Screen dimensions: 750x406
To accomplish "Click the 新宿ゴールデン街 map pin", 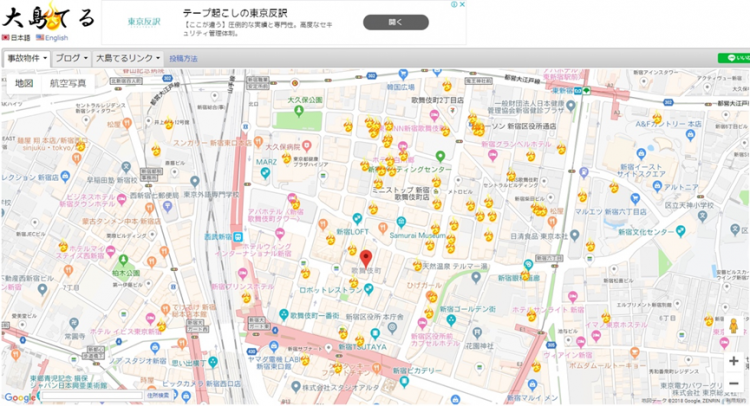I will 451,320.
